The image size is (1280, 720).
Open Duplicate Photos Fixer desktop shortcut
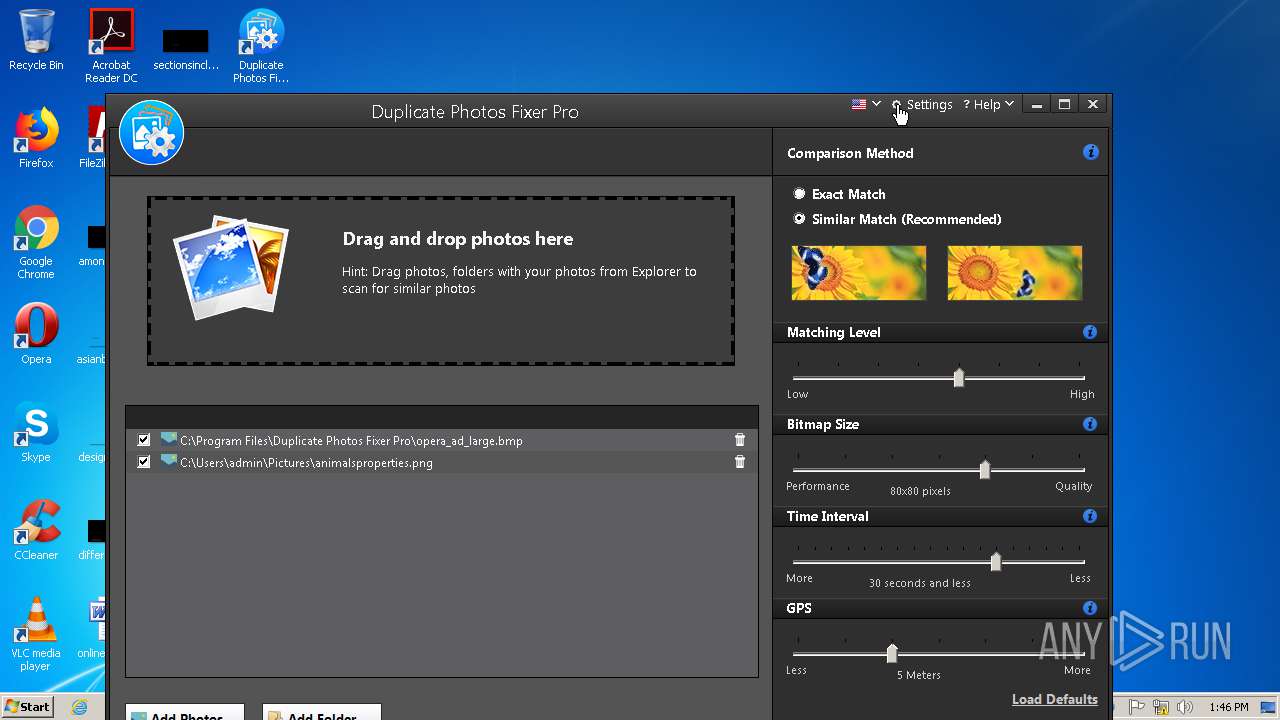261,46
